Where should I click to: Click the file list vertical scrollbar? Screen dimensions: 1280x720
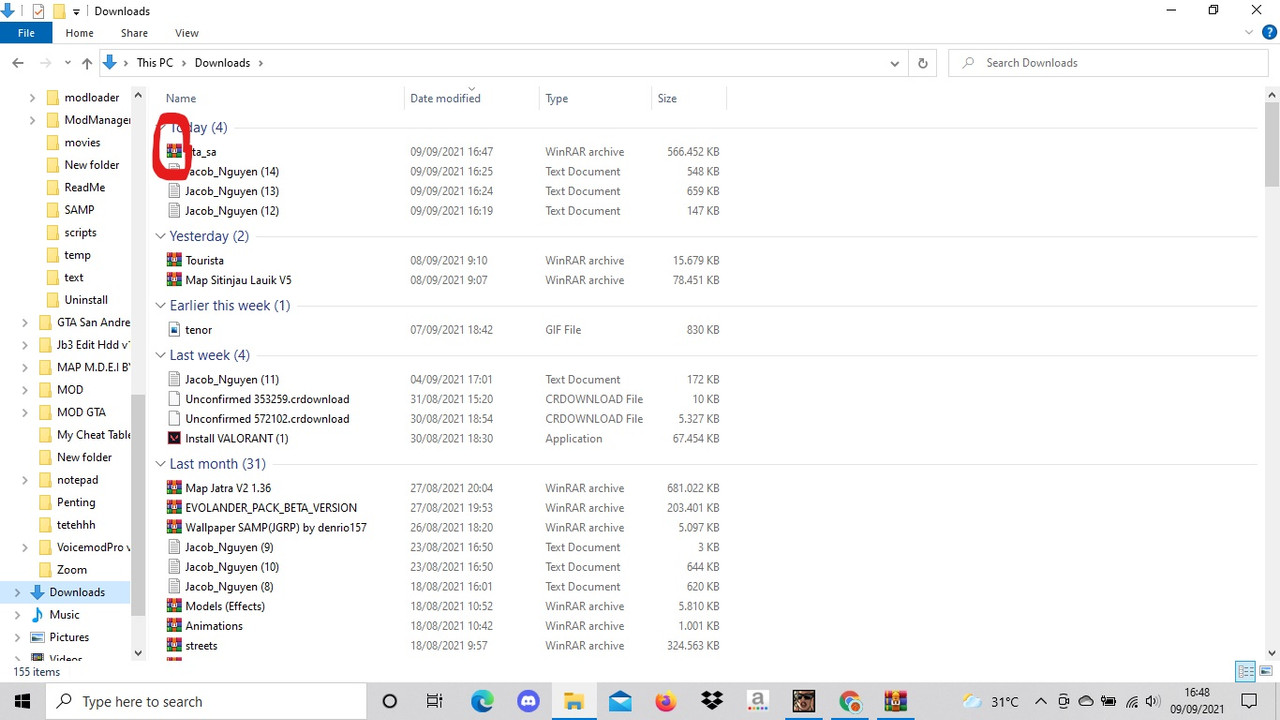(x=1272, y=145)
